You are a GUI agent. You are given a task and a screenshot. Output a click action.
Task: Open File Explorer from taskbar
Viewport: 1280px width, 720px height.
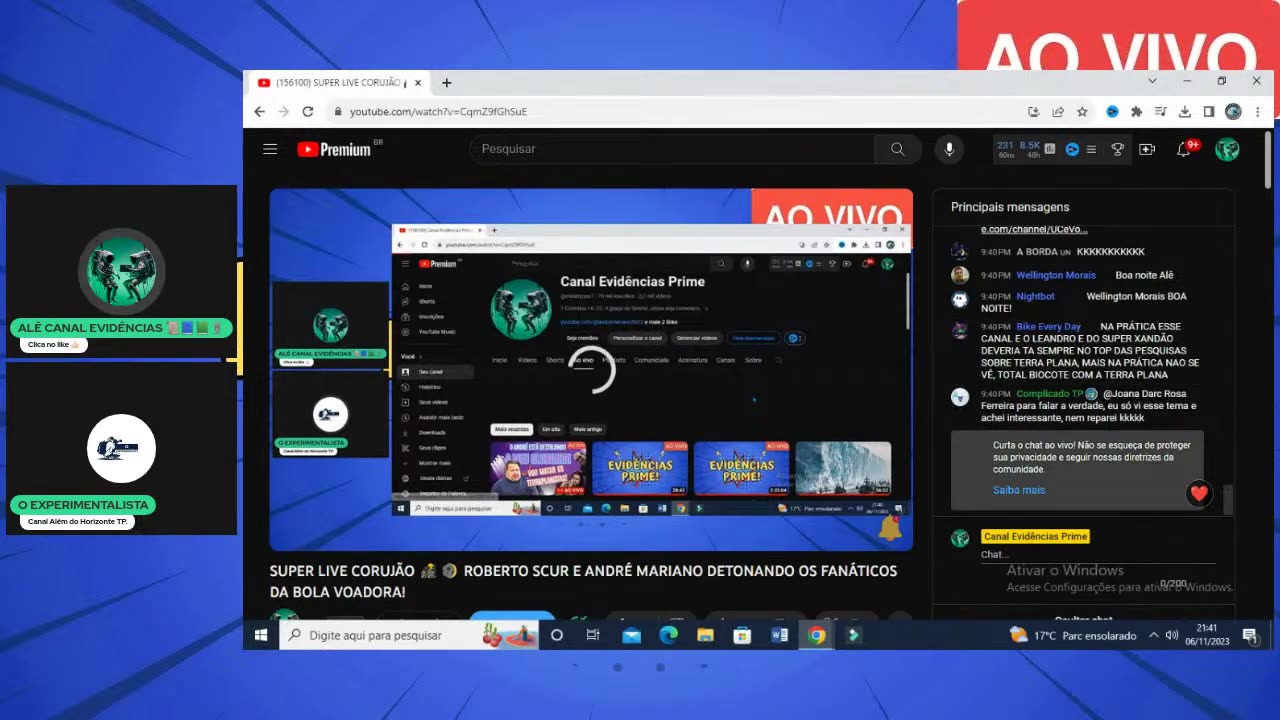coord(705,635)
